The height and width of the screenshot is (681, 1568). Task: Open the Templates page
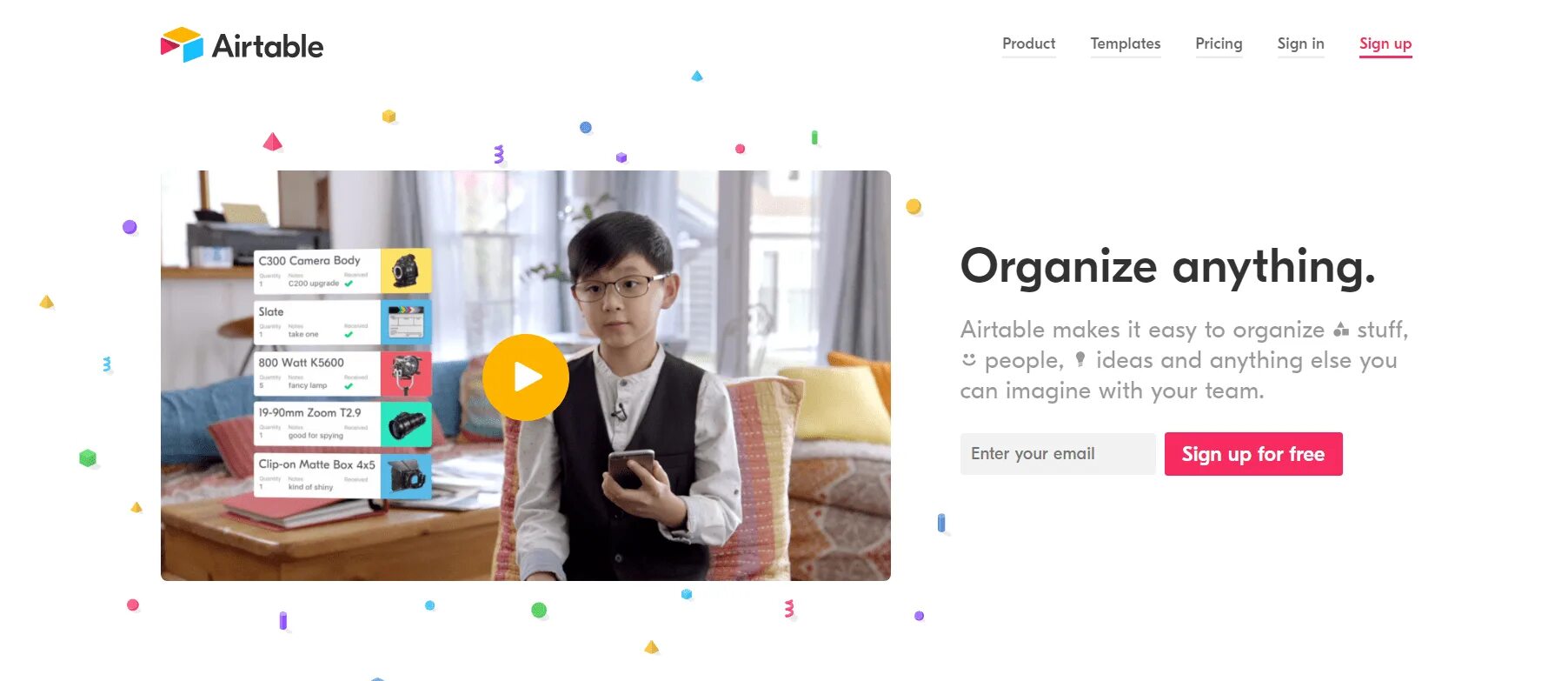tap(1126, 43)
